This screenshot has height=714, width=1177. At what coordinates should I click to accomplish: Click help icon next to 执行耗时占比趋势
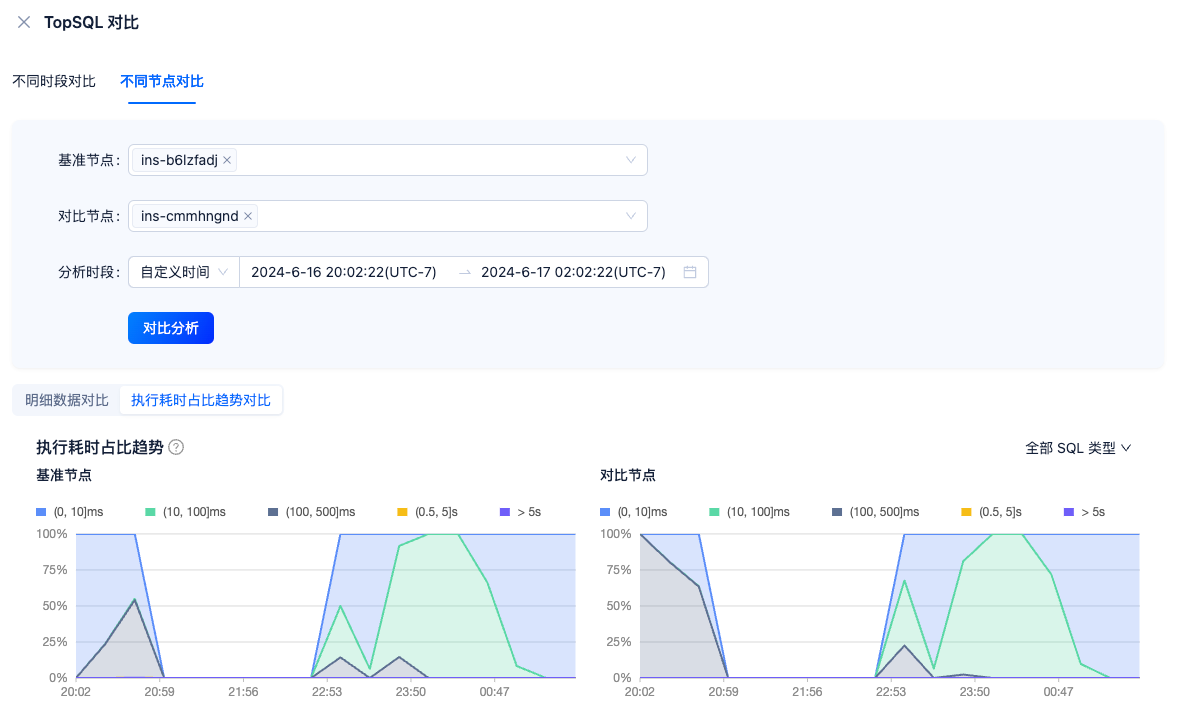click(176, 448)
